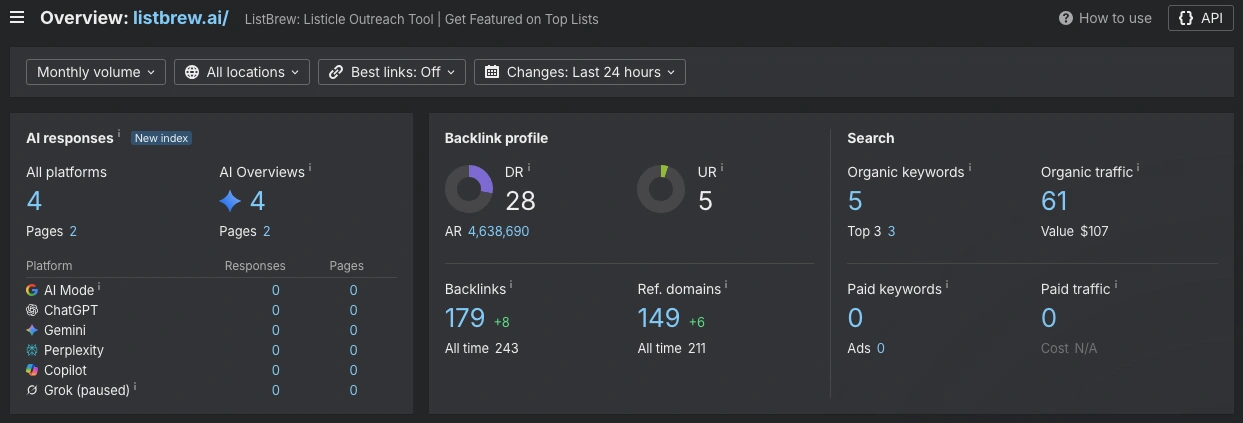Viewport: 1243px width, 423px height.
Task: Click the +6 ref. domains change
Action: point(697,321)
